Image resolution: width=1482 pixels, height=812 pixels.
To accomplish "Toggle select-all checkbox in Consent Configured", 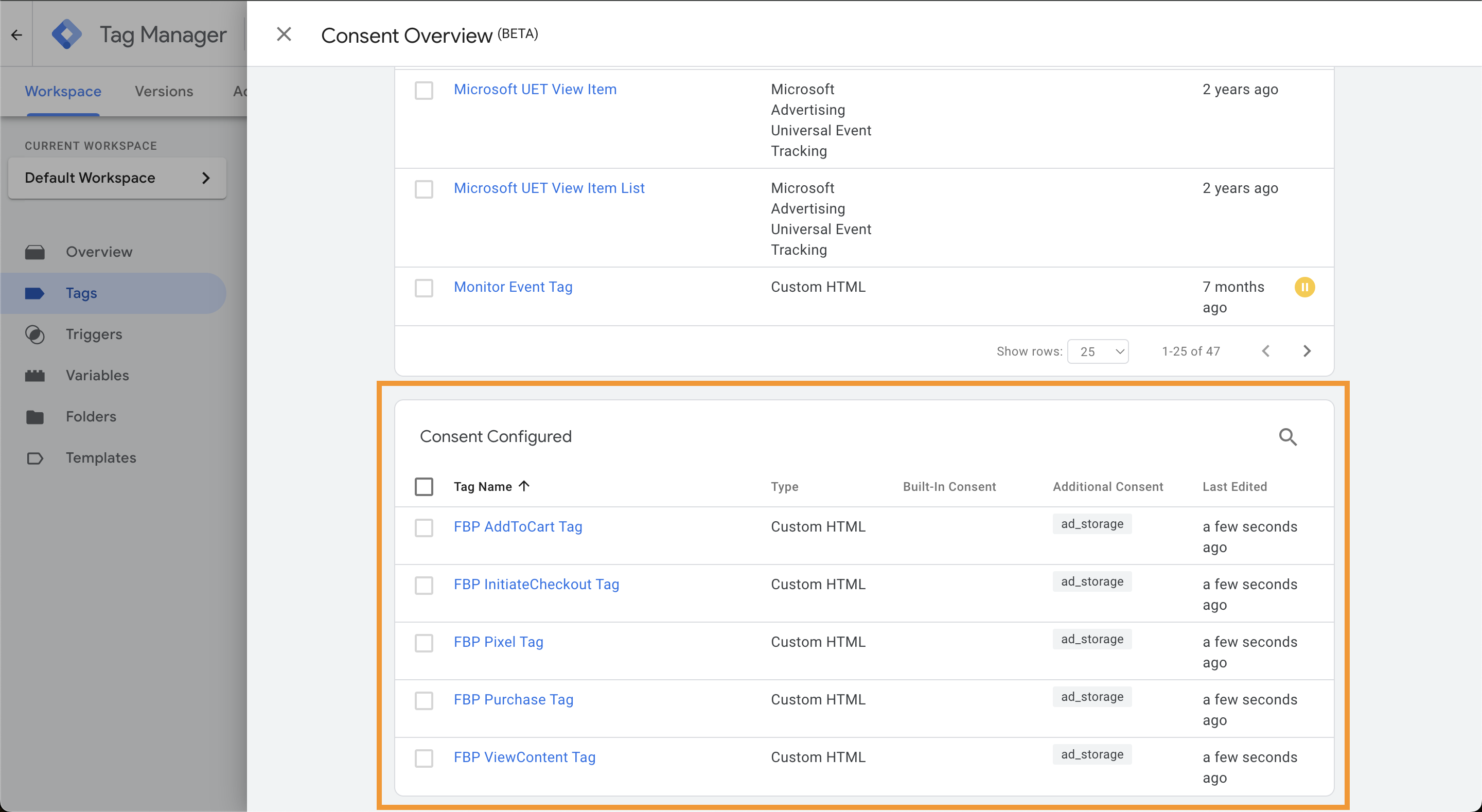I will point(424,486).
